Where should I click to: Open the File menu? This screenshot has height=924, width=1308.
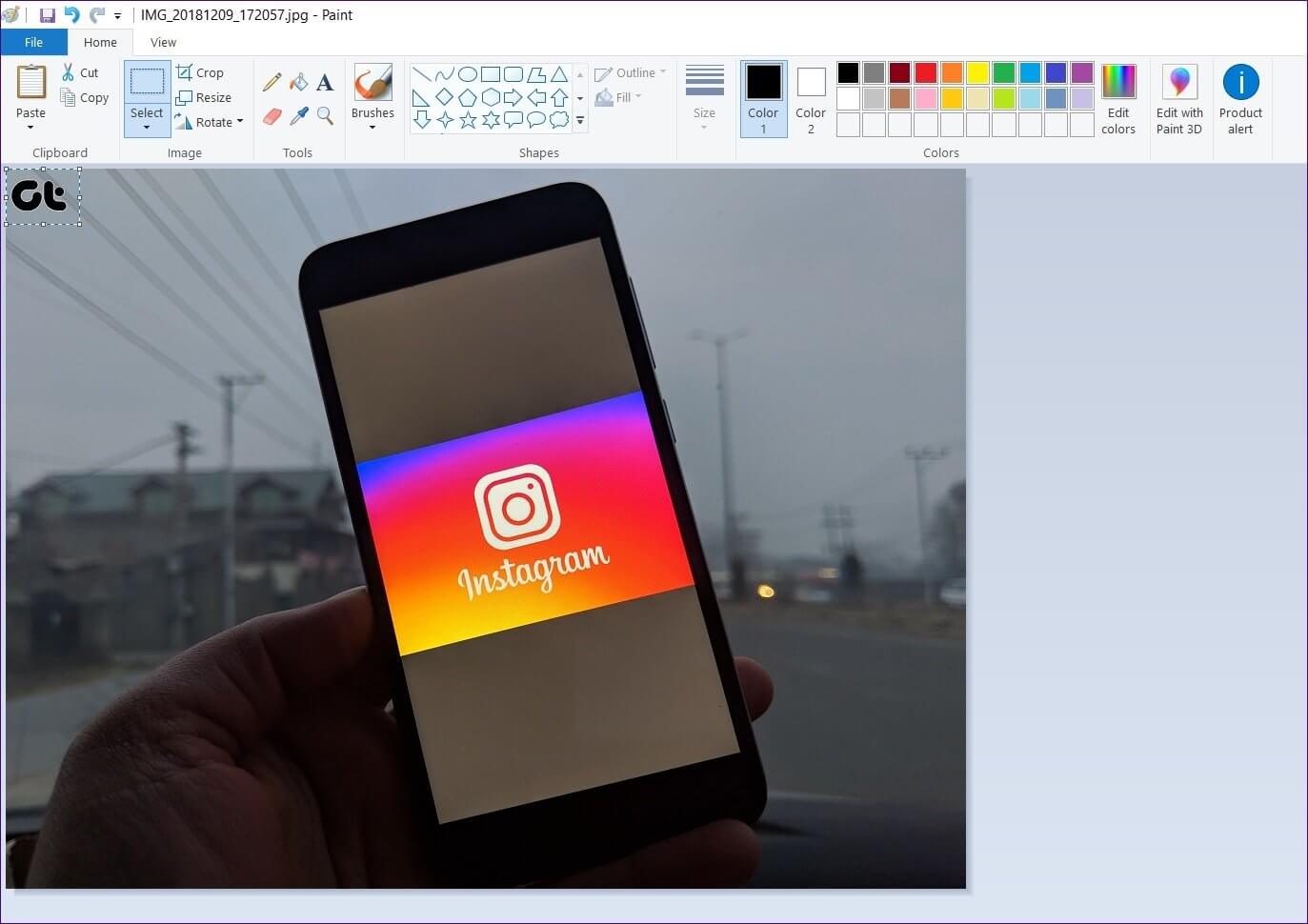33,42
